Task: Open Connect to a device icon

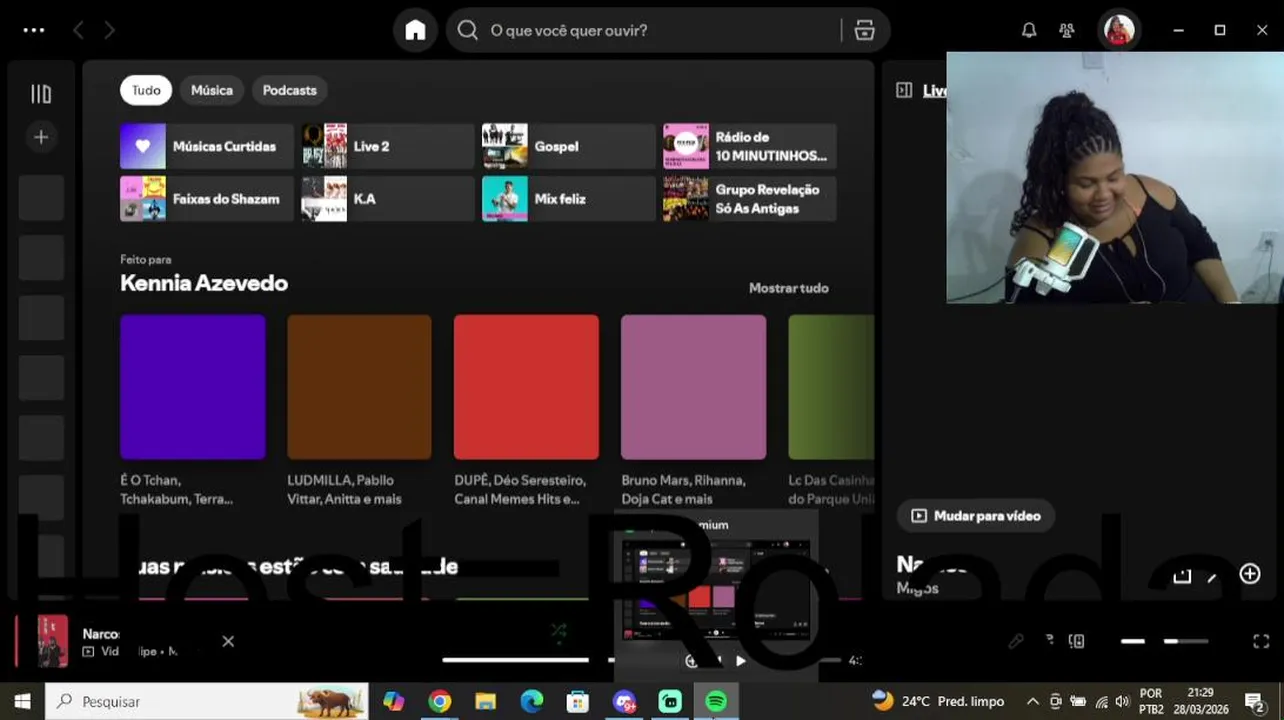Action: (x=1077, y=641)
